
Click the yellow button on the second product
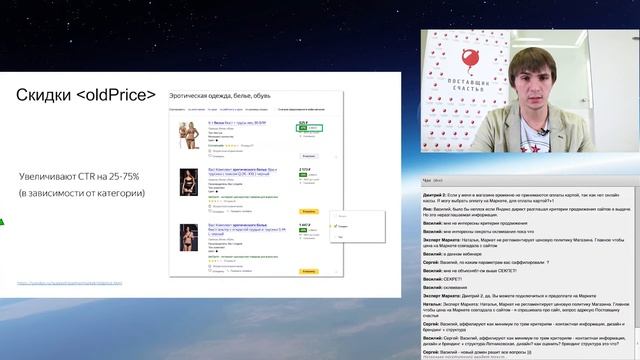[x=309, y=211]
